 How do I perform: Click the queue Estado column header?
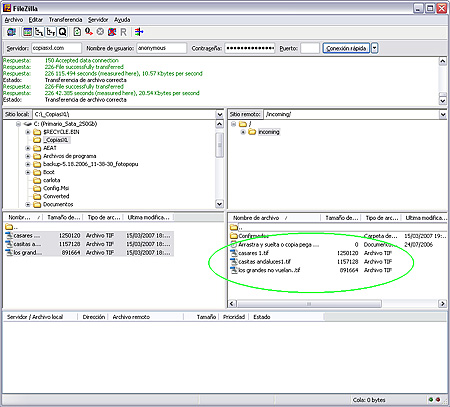point(287,317)
